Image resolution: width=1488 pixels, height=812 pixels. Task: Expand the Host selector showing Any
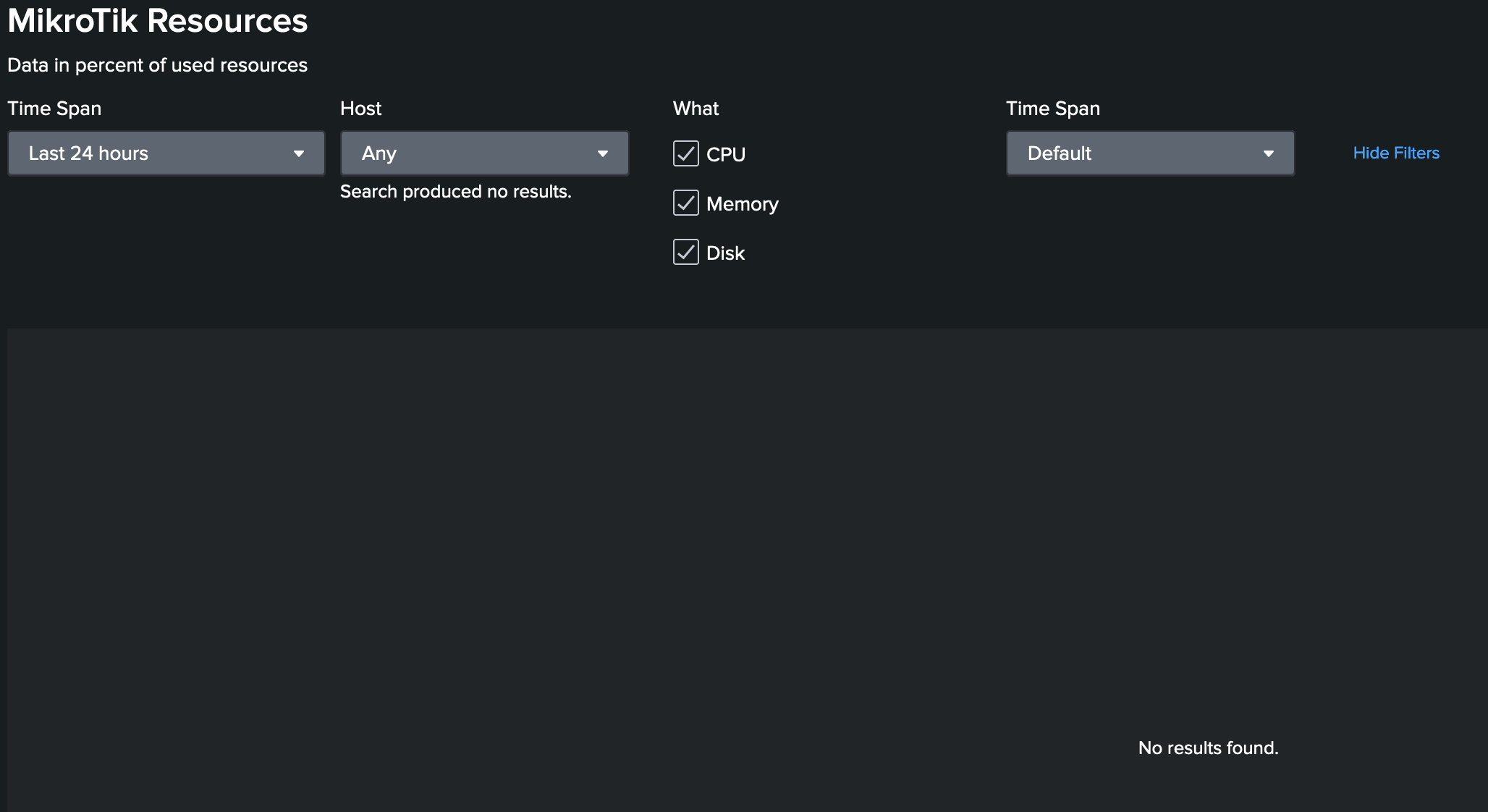(x=483, y=153)
